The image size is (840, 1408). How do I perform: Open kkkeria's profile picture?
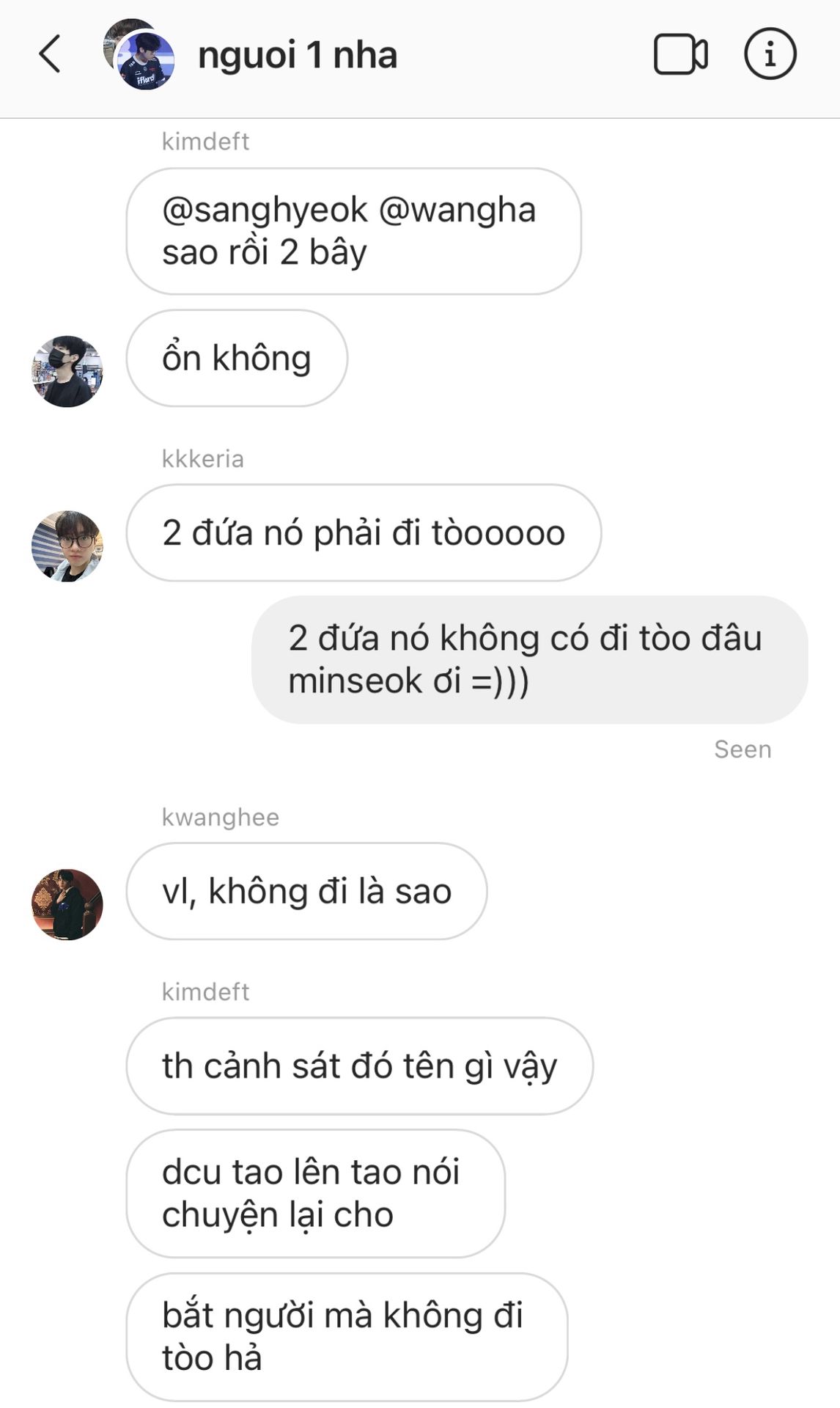point(67,546)
